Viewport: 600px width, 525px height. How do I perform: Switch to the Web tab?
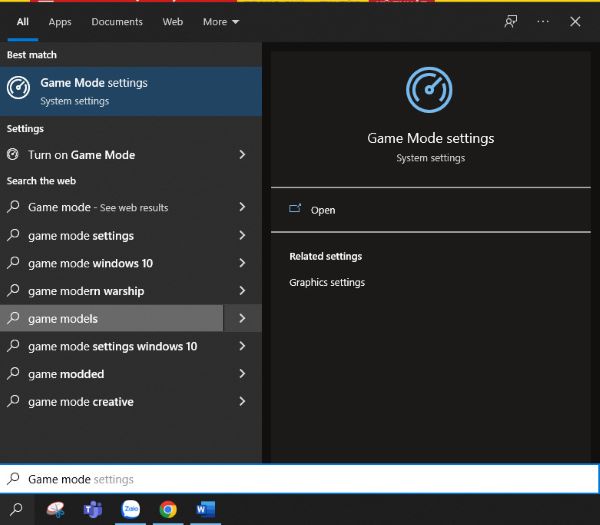pos(173,22)
